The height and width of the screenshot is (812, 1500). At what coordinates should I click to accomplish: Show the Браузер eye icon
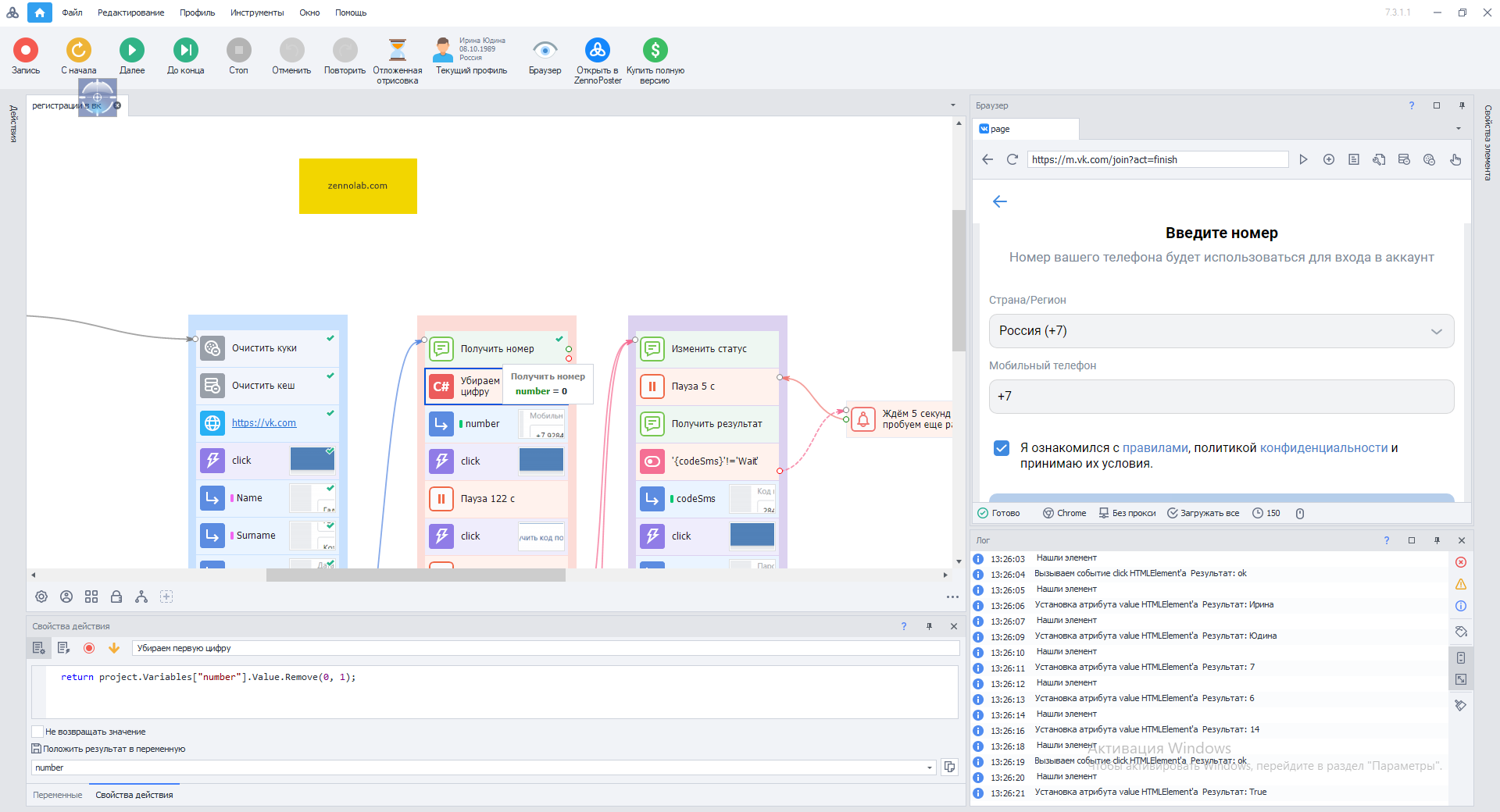[545, 51]
